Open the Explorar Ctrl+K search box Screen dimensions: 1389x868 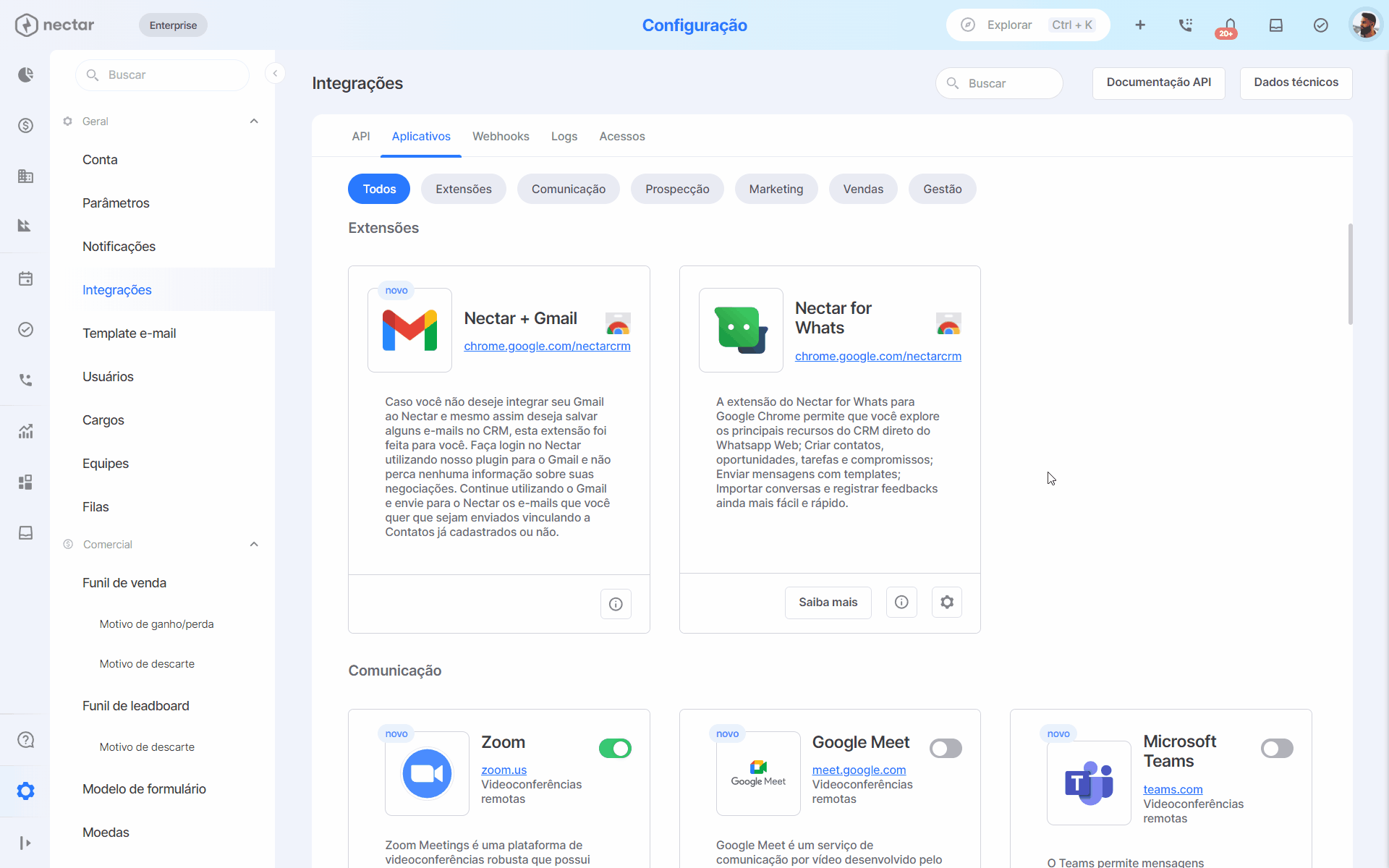click(x=1028, y=25)
